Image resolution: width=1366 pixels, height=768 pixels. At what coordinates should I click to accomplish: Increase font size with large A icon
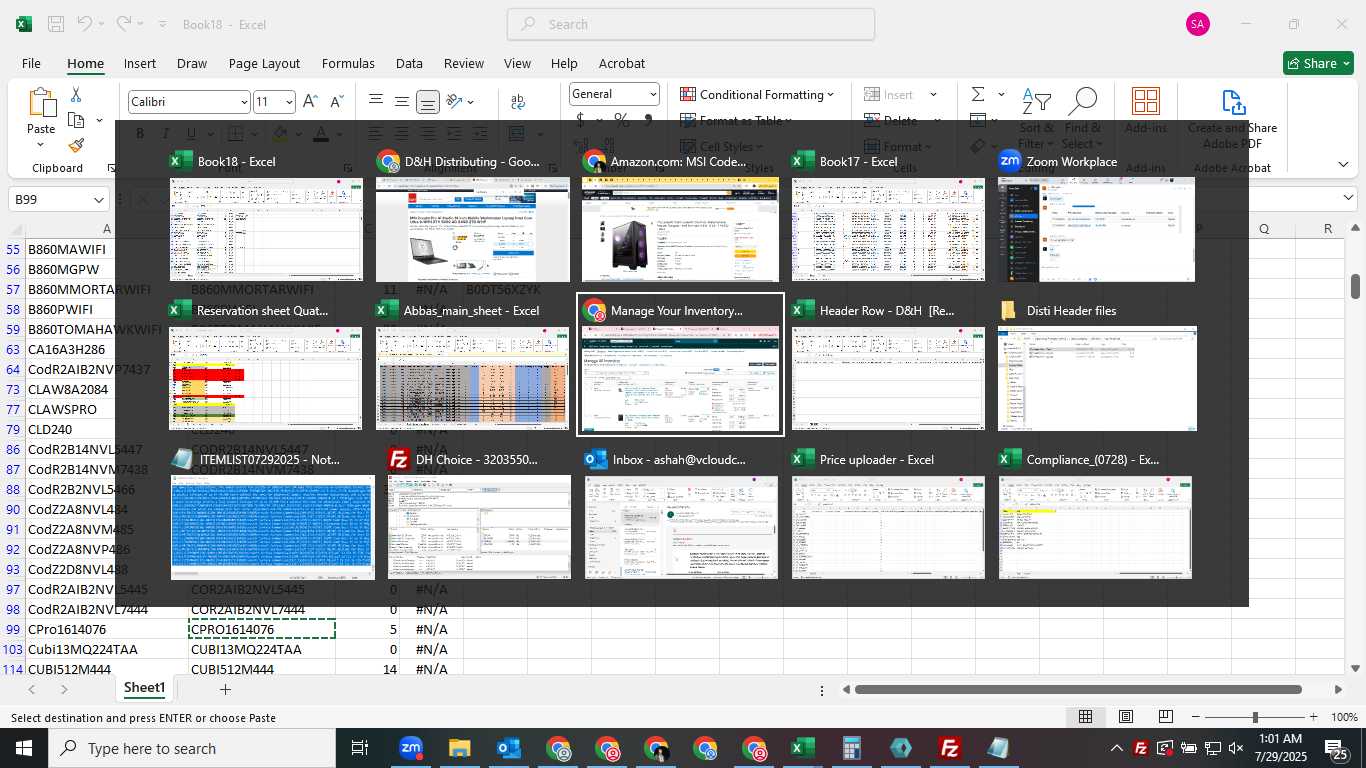(x=310, y=101)
